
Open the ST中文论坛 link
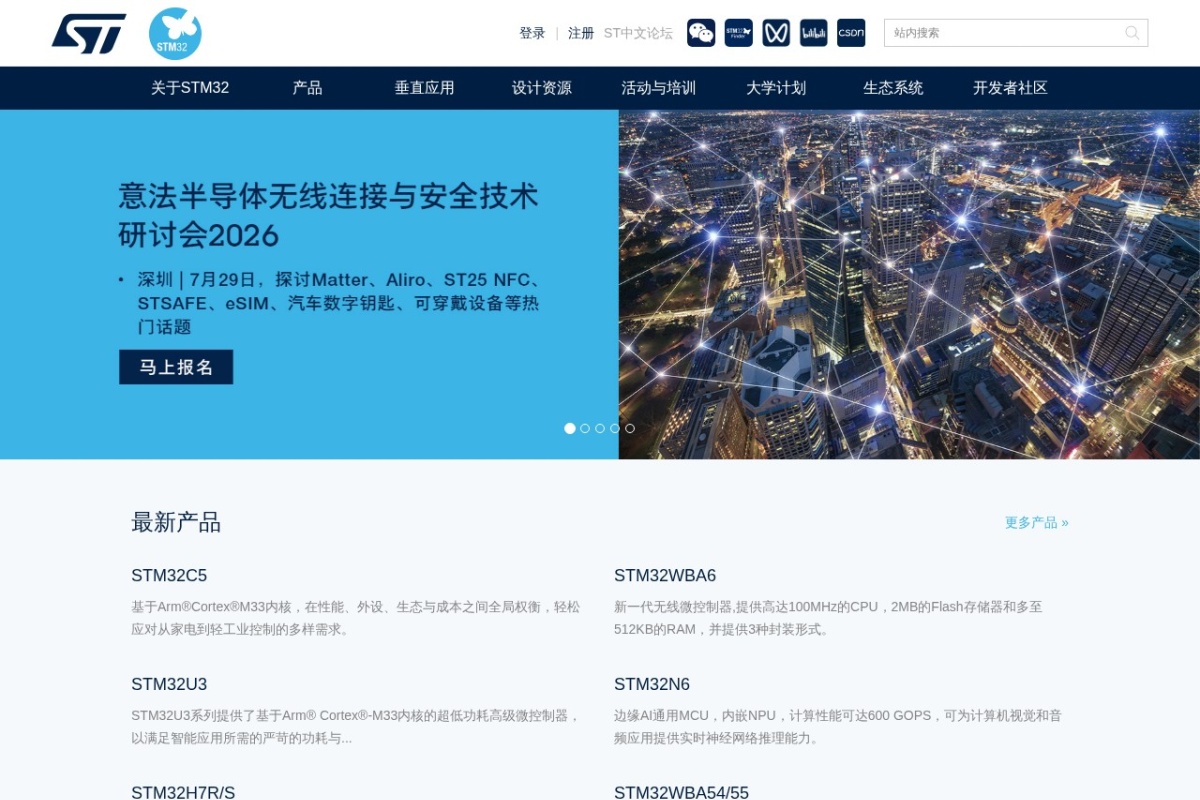click(638, 33)
